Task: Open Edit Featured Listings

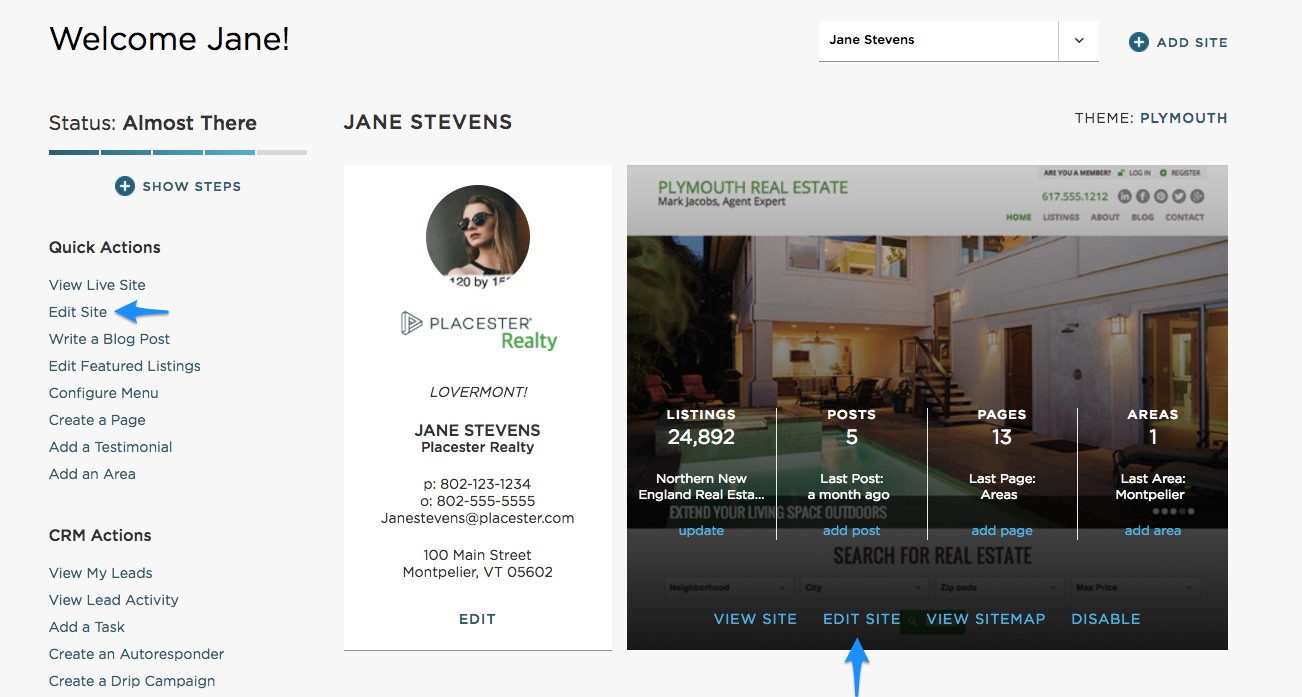Action: click(x=125, y=366)
